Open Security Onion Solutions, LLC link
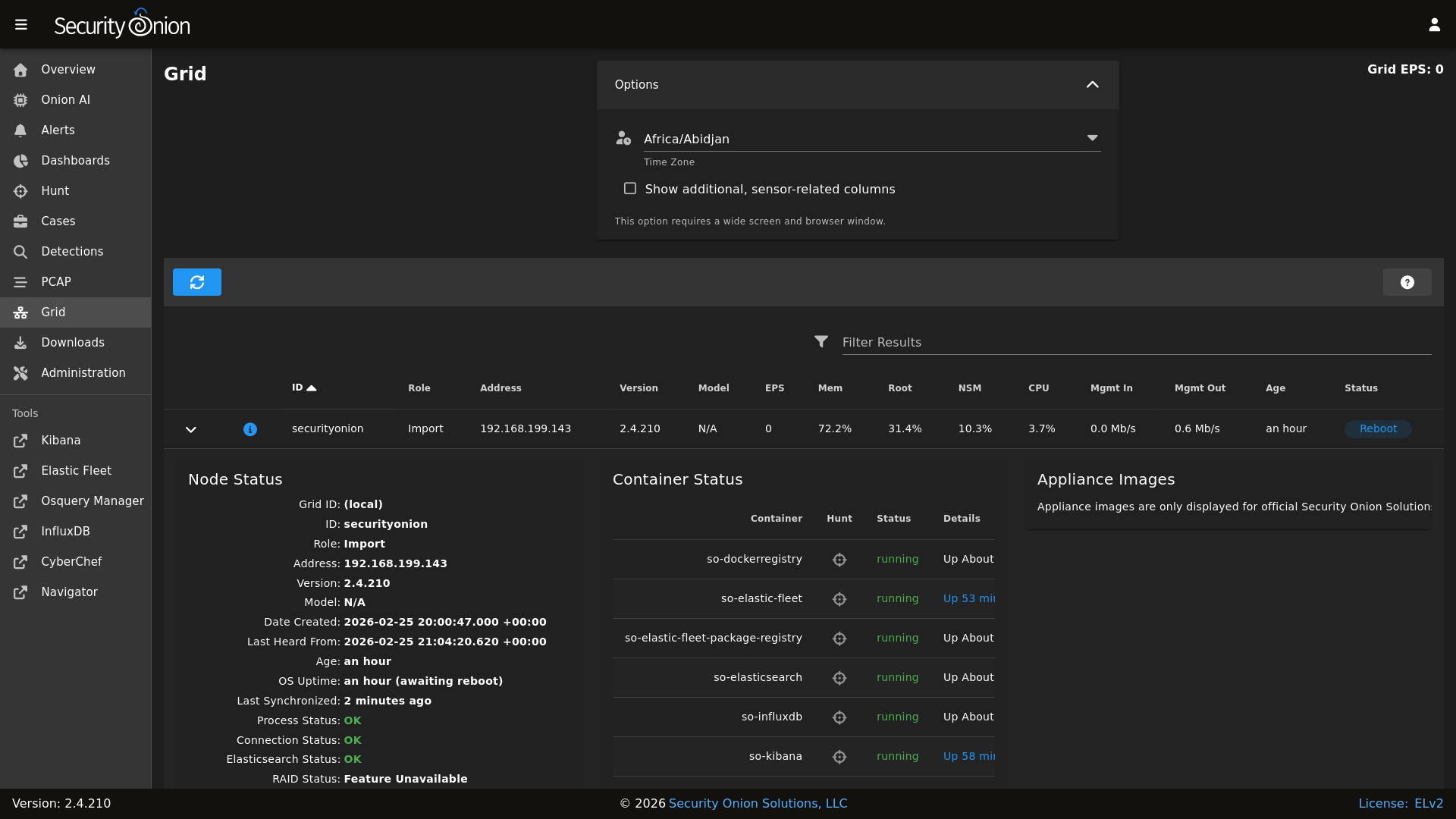Viewport: 1456px width, 819px height. pos(758,804)
